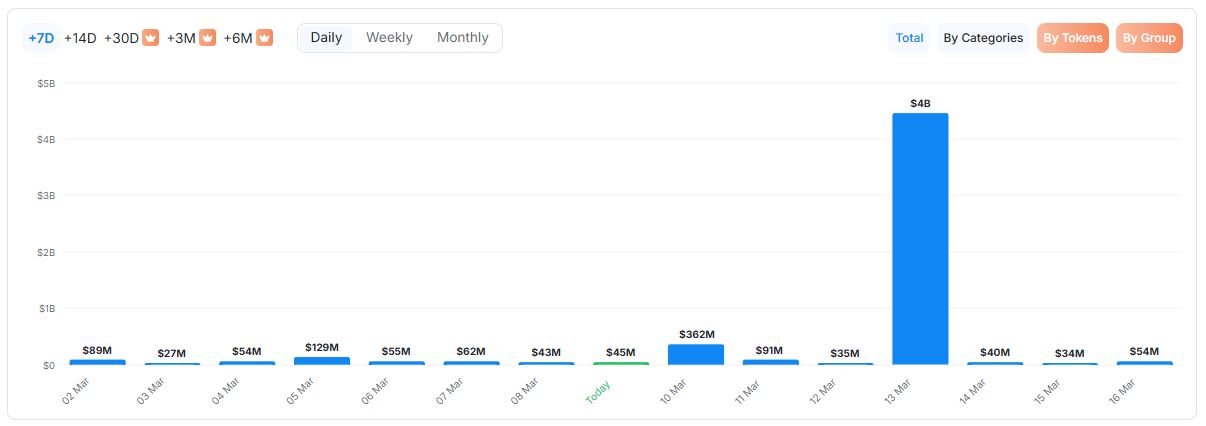Image resolution: width=1206 pixels, height=426 pixels.
Task: Choose the +30D premium range
Action: point(121,38)
